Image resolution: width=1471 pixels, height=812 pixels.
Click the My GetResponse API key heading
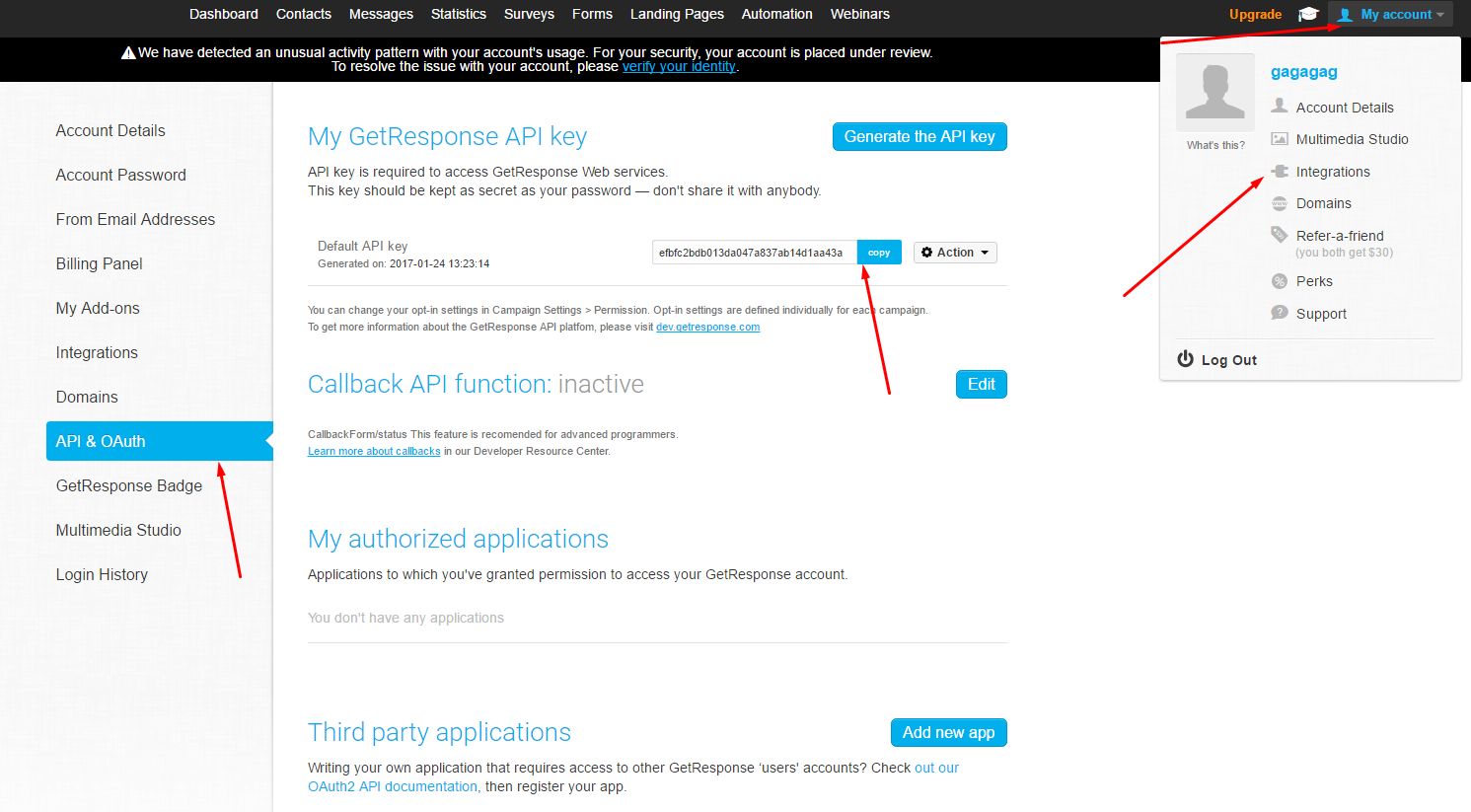(447, 136)
